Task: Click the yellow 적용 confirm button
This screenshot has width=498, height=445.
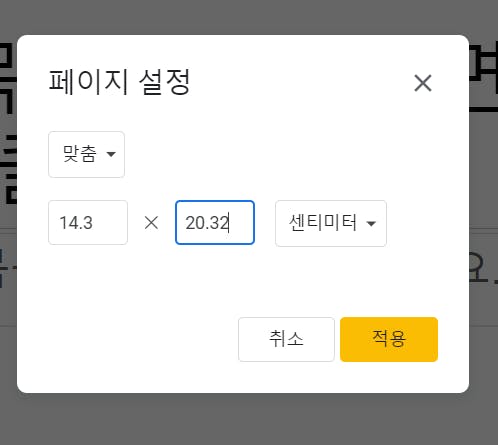Action: coord(389,339)
